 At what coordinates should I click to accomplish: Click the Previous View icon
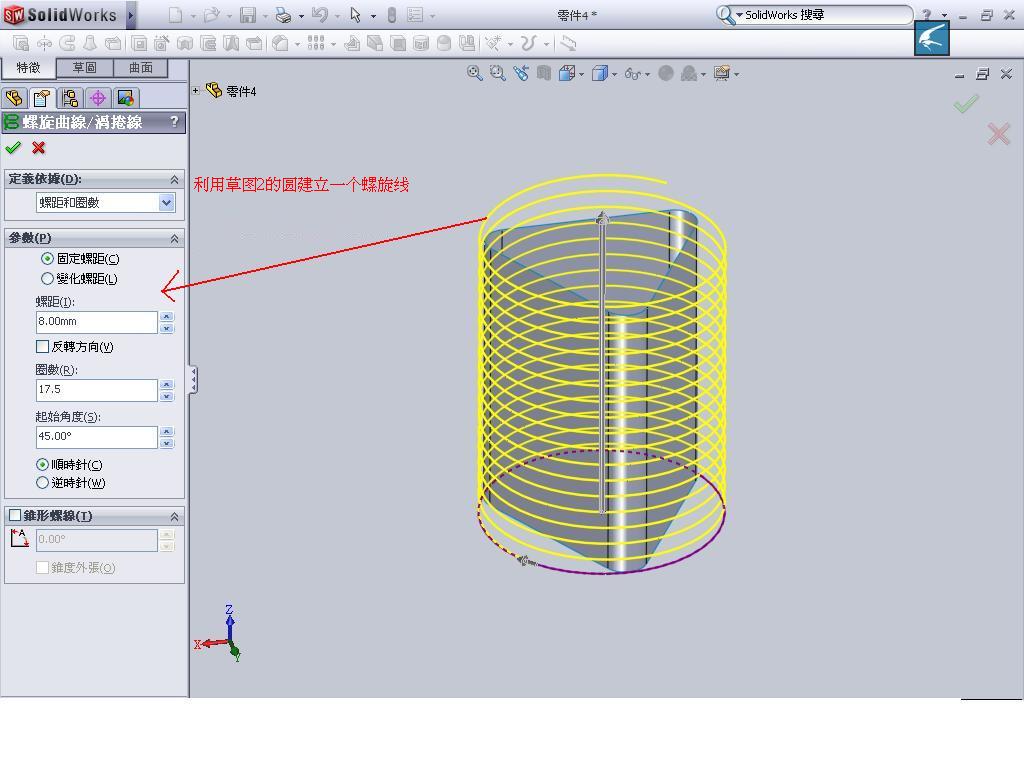point(520,73)
